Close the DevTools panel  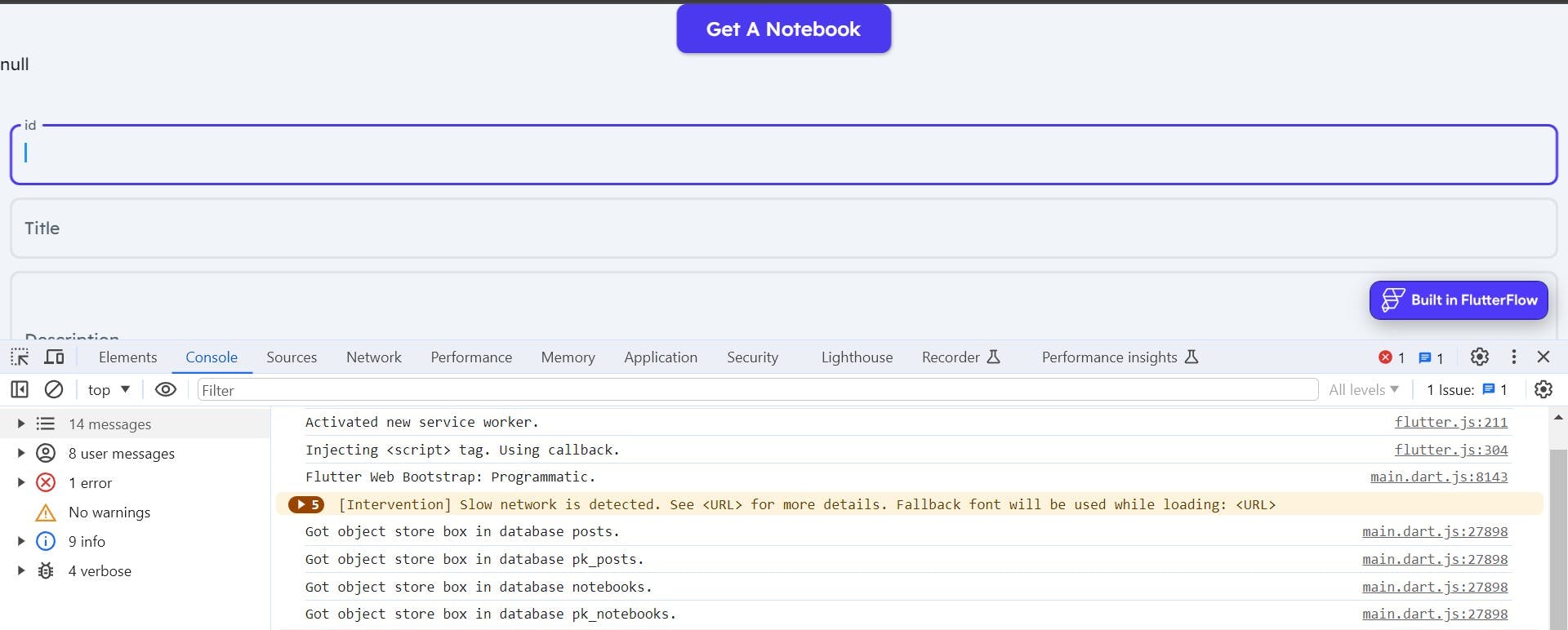tap(1543, 357)
